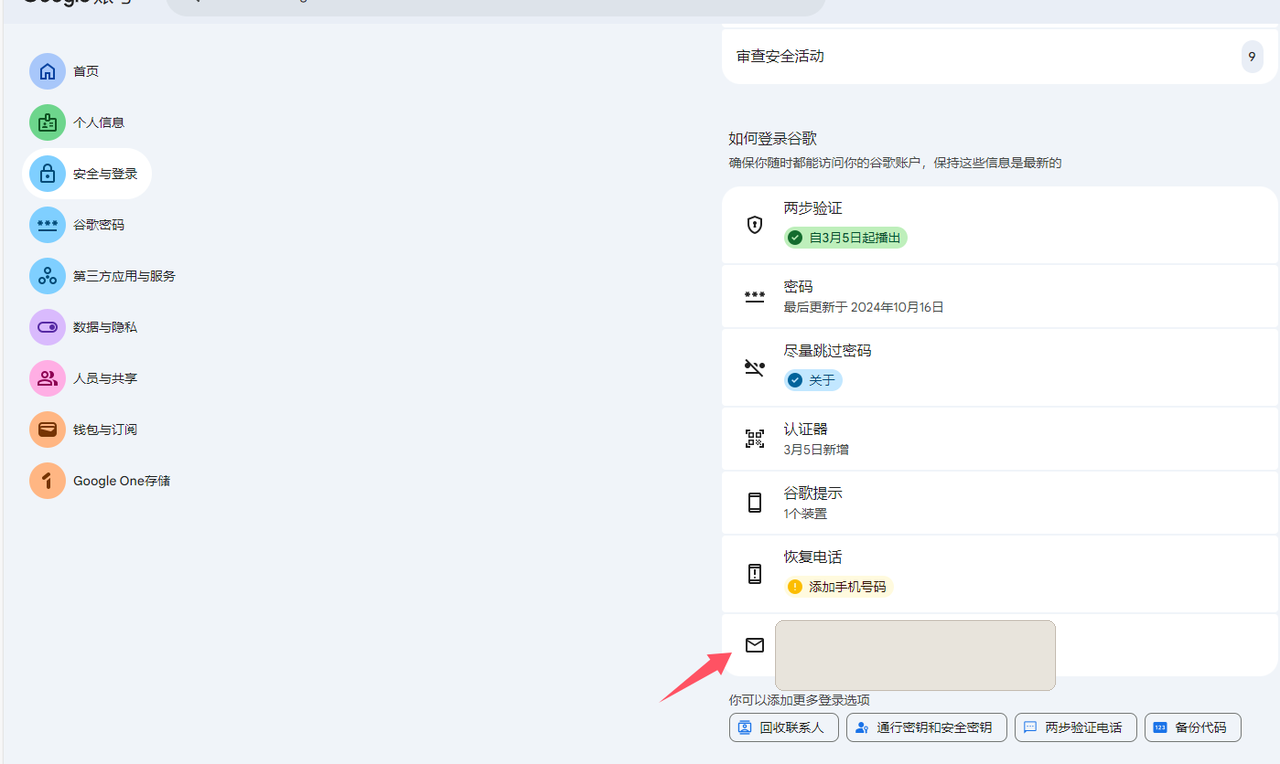This screenshot has width=1280, height=764.
Task: Click the asterisks icon beside 密码
Action: 755,296
